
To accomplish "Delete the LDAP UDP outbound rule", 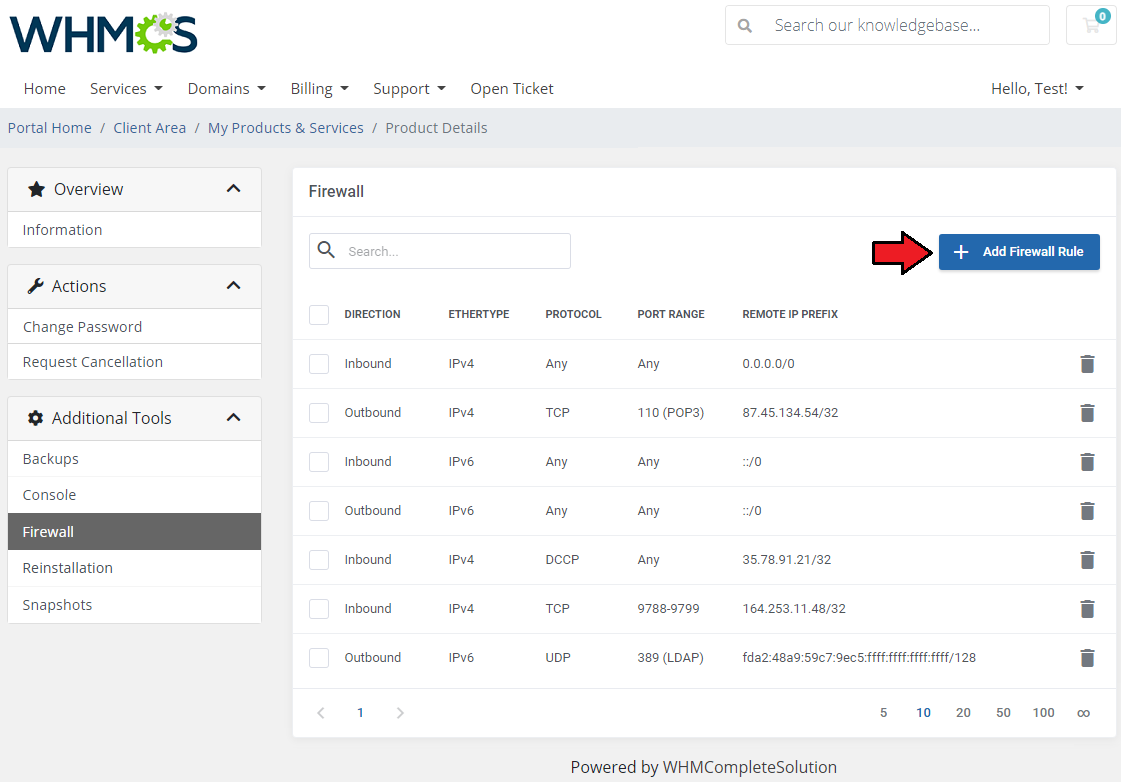I will pos(1087,658).
